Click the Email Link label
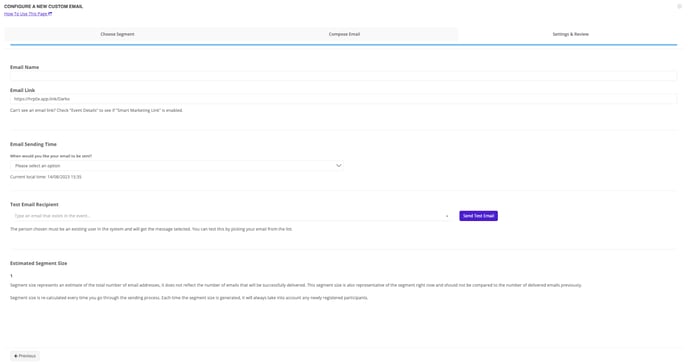688x362 pixels. pyautogui.click(x=22, y=90)
